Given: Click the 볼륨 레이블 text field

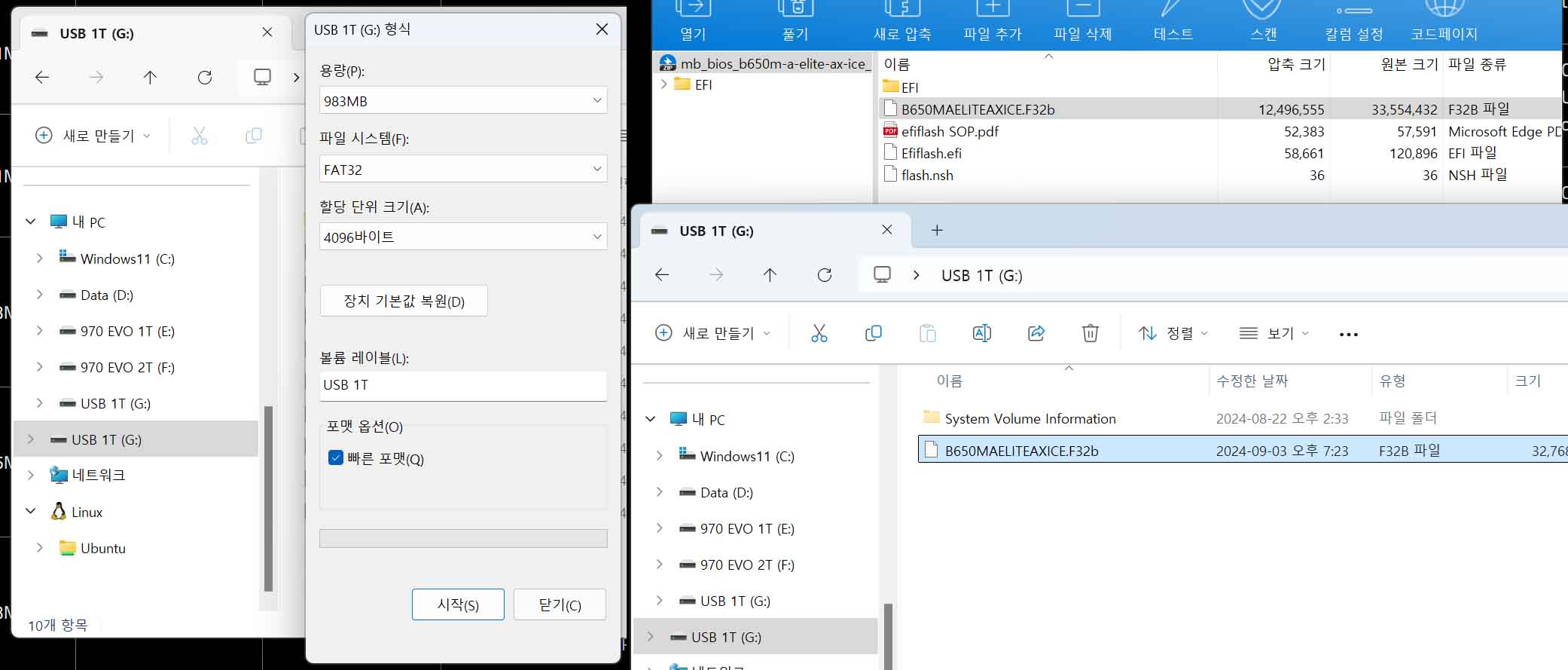Looking at the screenshot, I should (x=463, y=385).
